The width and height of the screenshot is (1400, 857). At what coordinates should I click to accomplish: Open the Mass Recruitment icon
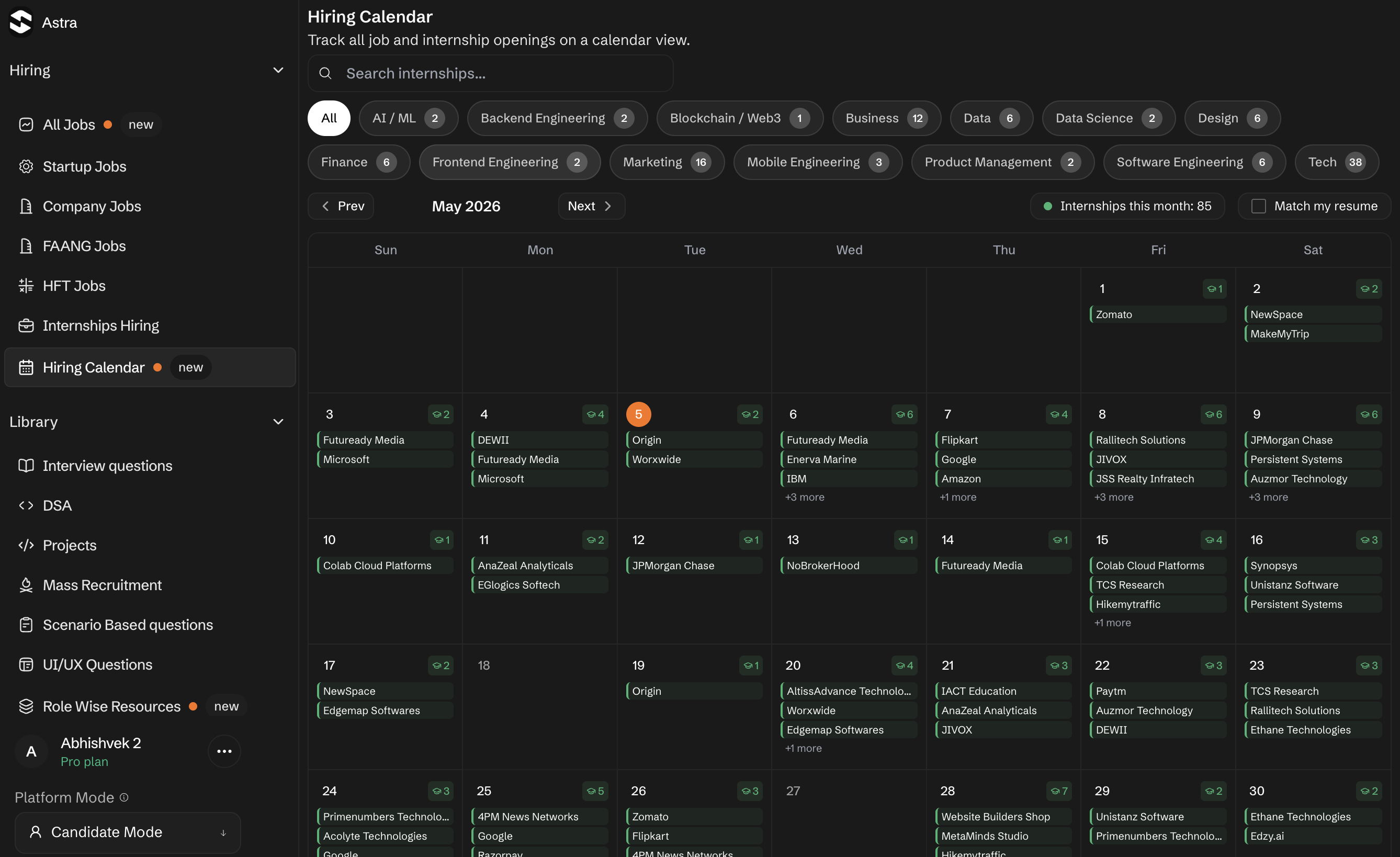click(x=26, y=585)
